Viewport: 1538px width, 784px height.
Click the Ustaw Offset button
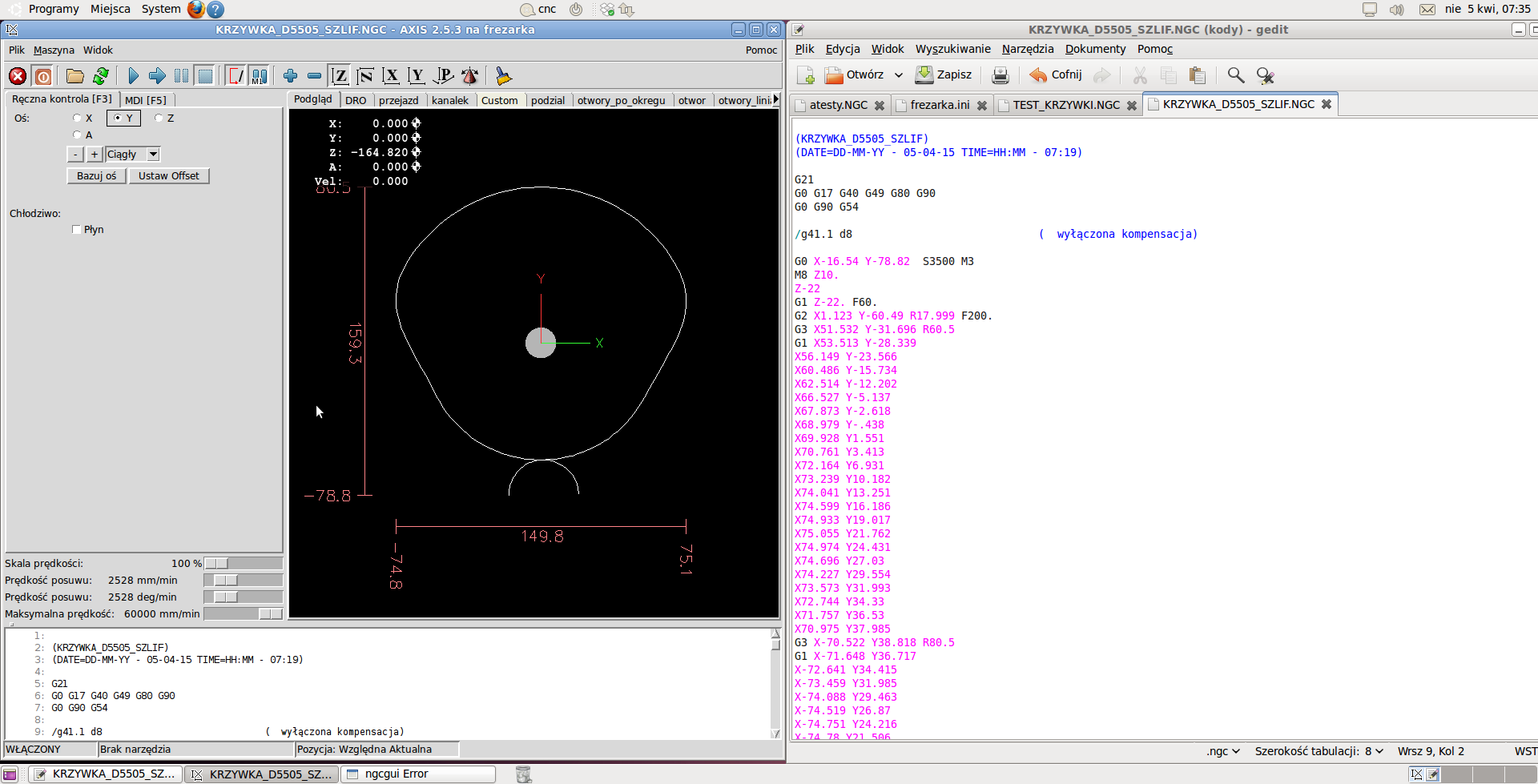pyautogui.click(x=169, y=176)
